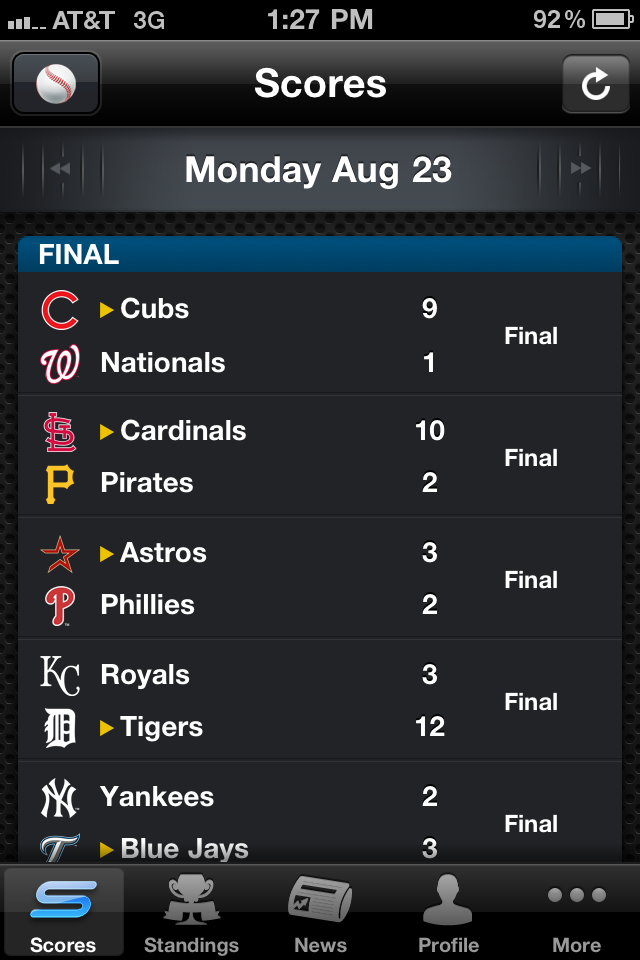Select the Astros star logo
The width and height of the screenshot is (640, 960).
(x=60, y=554)
